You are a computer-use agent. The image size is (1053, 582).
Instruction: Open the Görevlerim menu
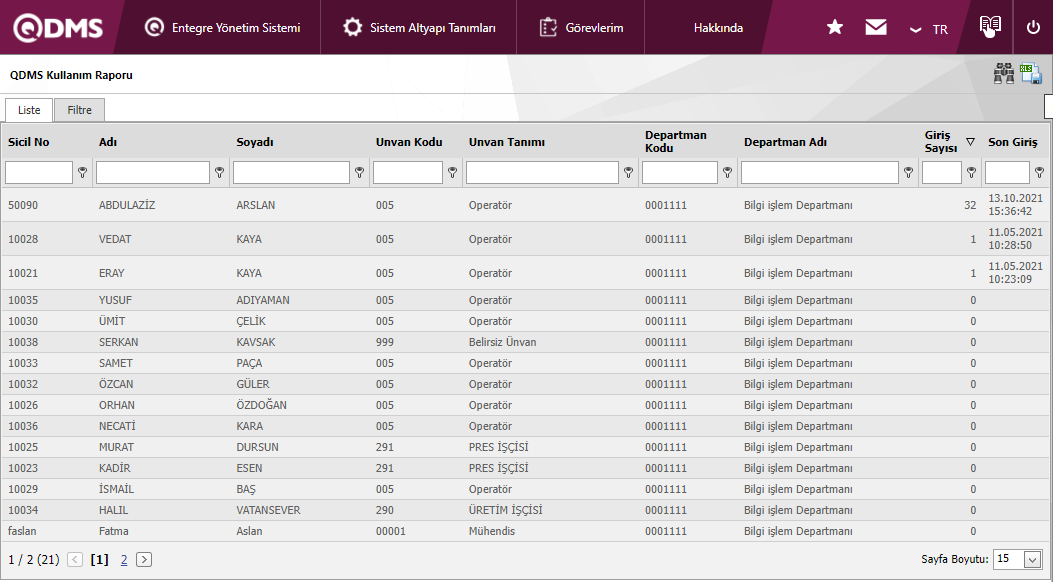coord(581,28)
